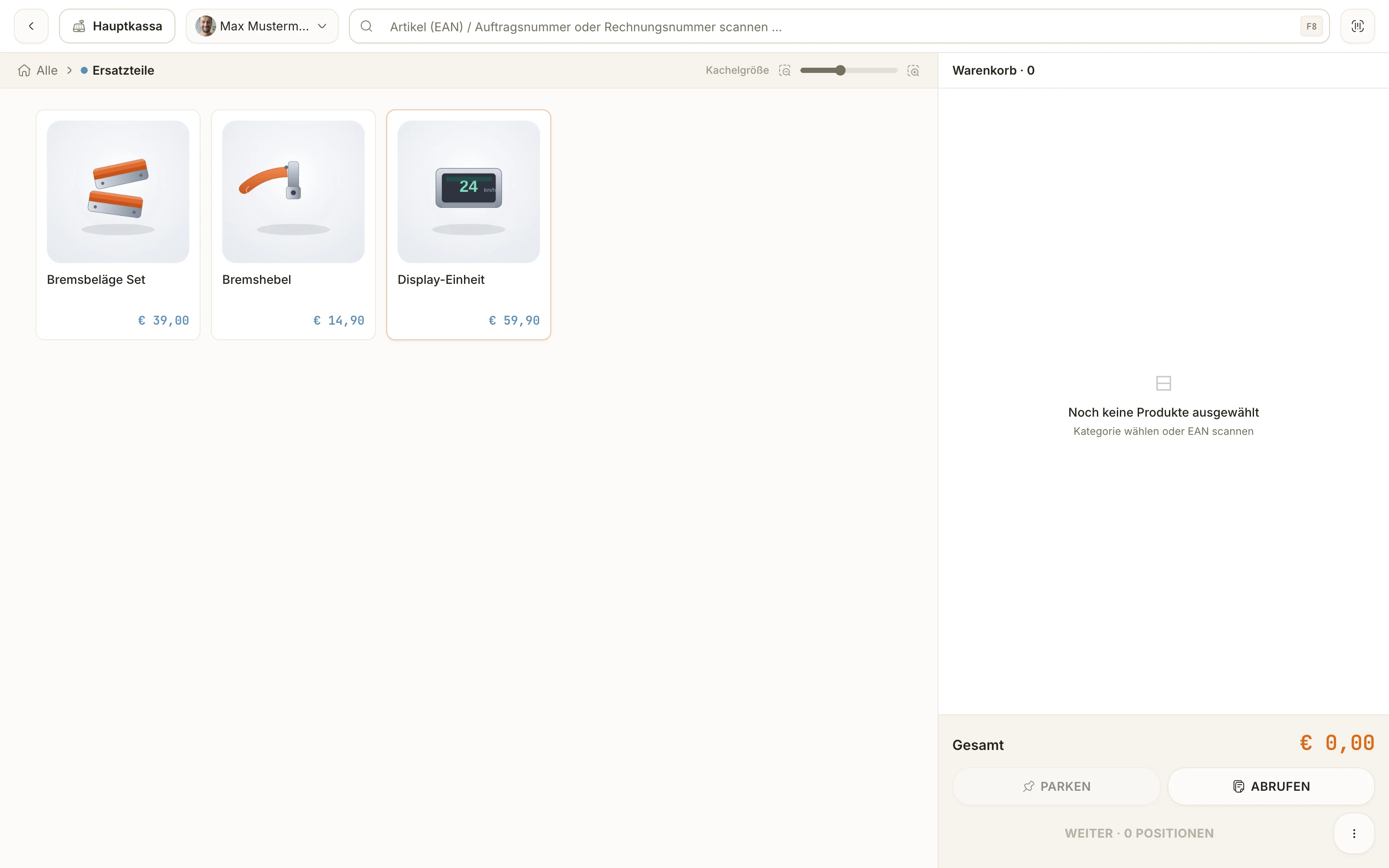This screenshot has width=1389, height=868.
Task: Click WEITER · 0 POSITIONEN button
Action: 1139,833
